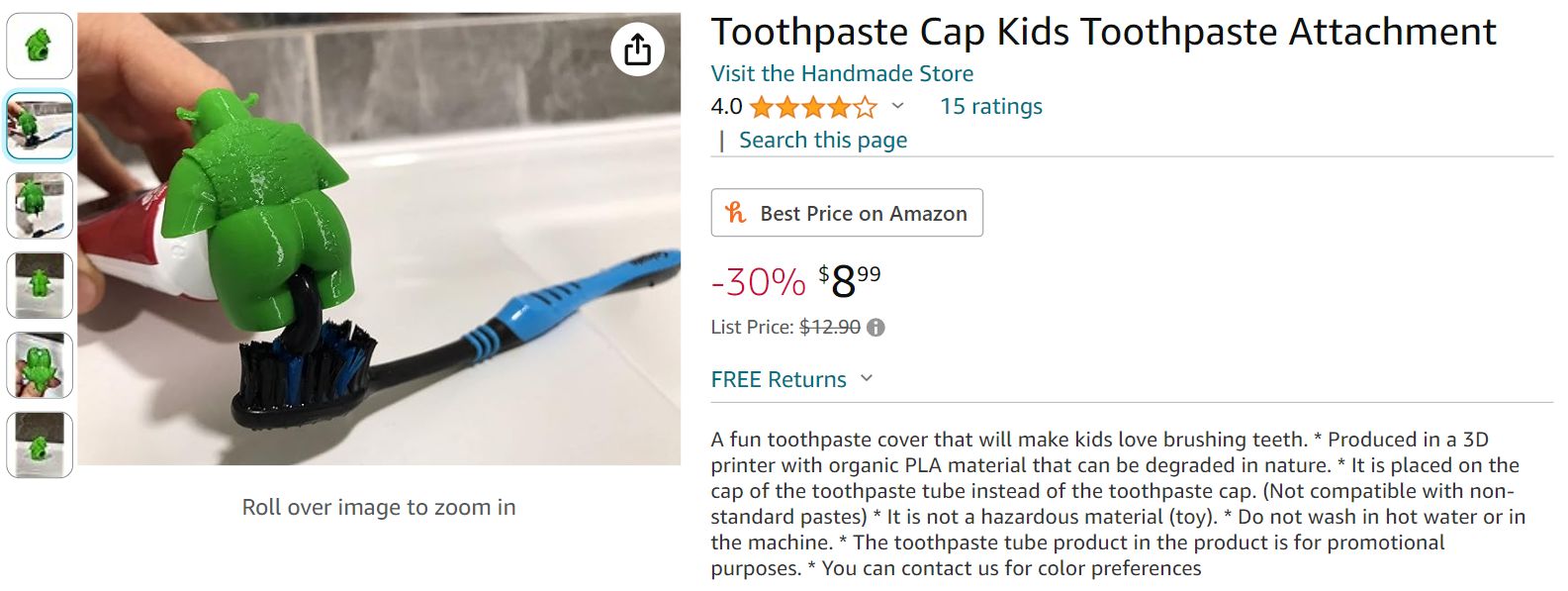Click the 4.0 rating number
The image size is (1568, 591).
[726, 107]
